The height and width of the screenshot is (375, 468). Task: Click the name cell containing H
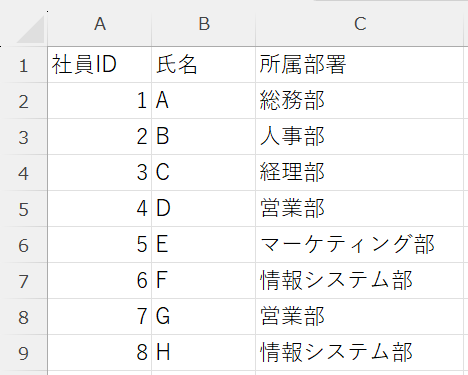click(204, 353)
